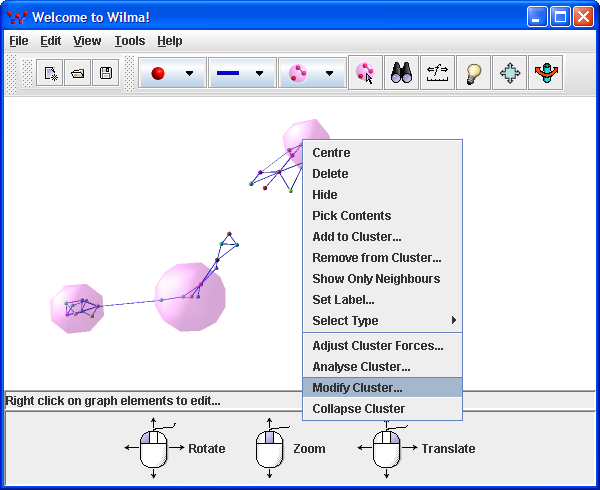Click the Wilma logo in title bar

[17, 17]
